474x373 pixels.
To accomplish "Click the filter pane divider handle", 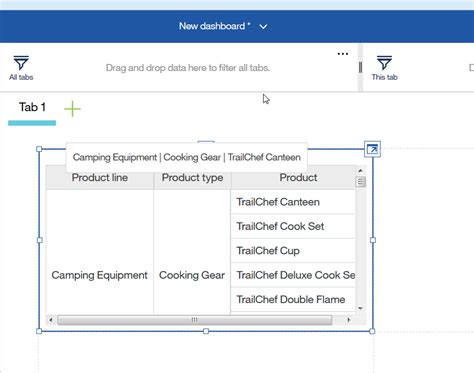I will click(x=360, y=67).
